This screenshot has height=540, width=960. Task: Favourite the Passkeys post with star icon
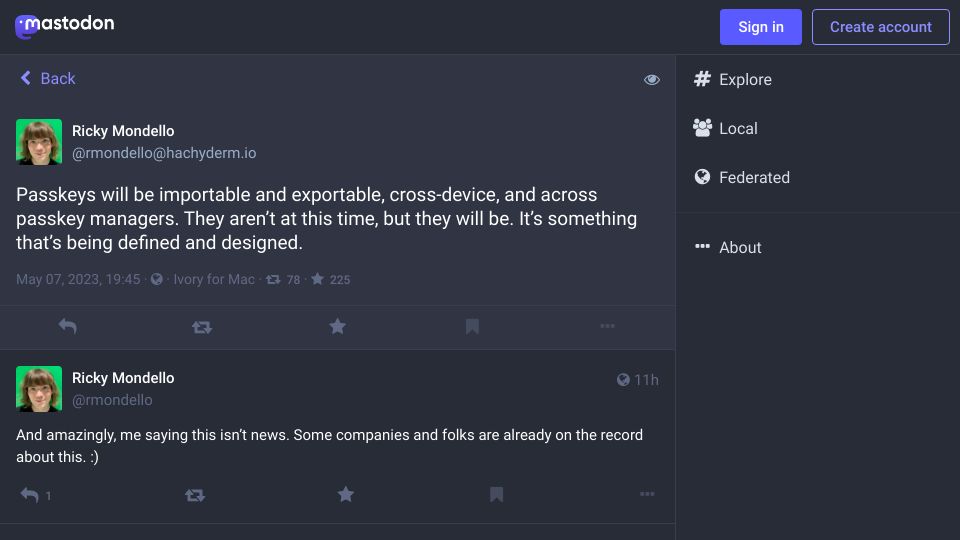pyautogui.click(x=337, y=326)
